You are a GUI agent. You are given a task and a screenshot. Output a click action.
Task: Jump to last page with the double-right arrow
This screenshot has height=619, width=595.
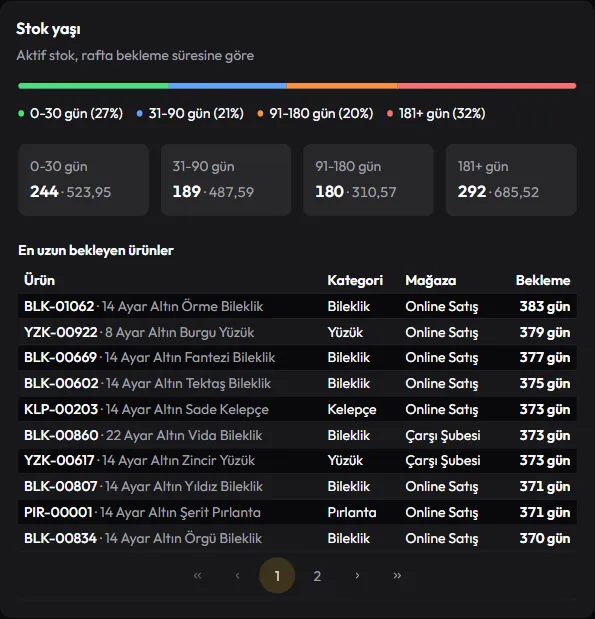click(397, 576)
